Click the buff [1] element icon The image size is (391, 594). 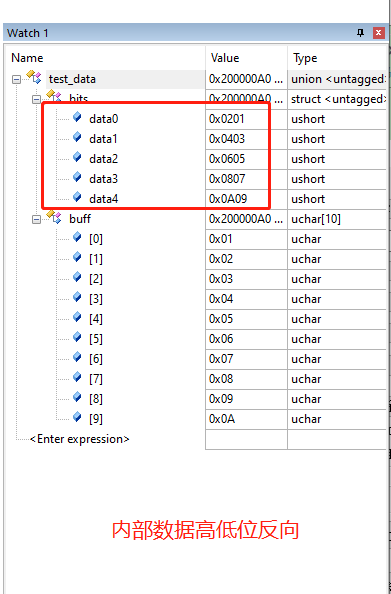[77, 257]
